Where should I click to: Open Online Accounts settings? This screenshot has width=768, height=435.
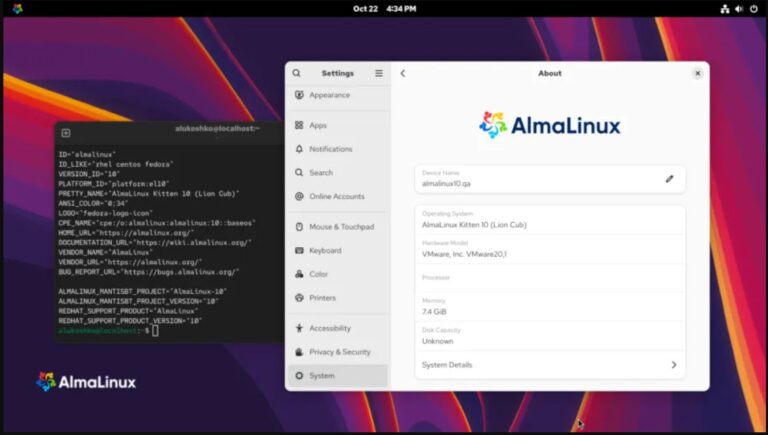click(338, 196)
